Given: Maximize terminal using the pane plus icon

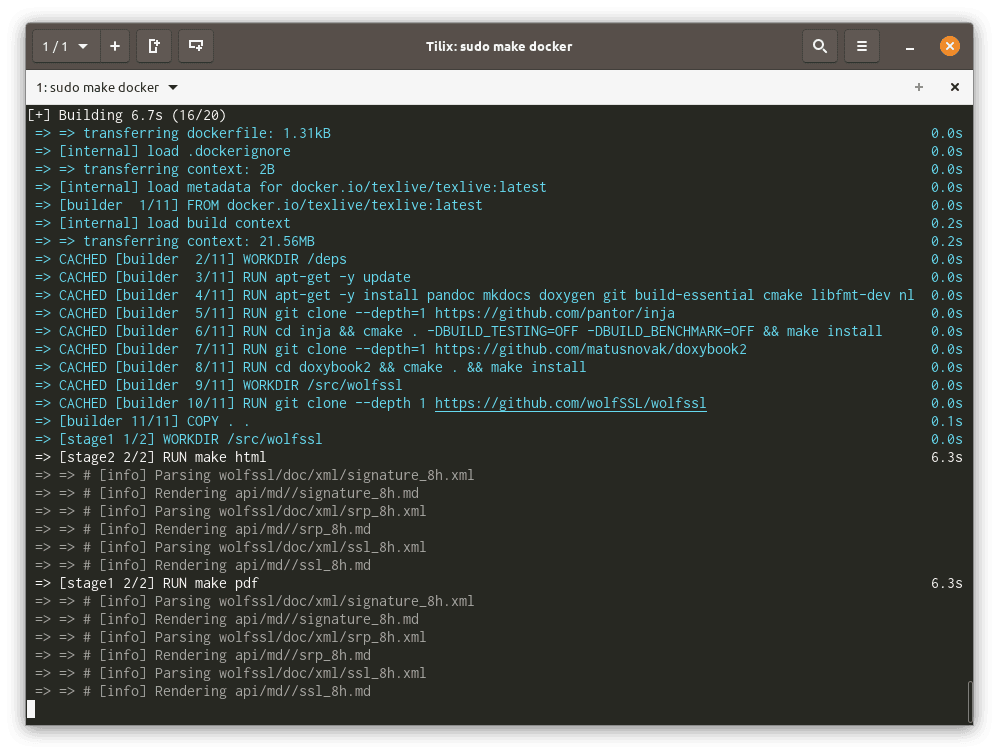Looking at the screenshot, I should (x=919, y=87).
